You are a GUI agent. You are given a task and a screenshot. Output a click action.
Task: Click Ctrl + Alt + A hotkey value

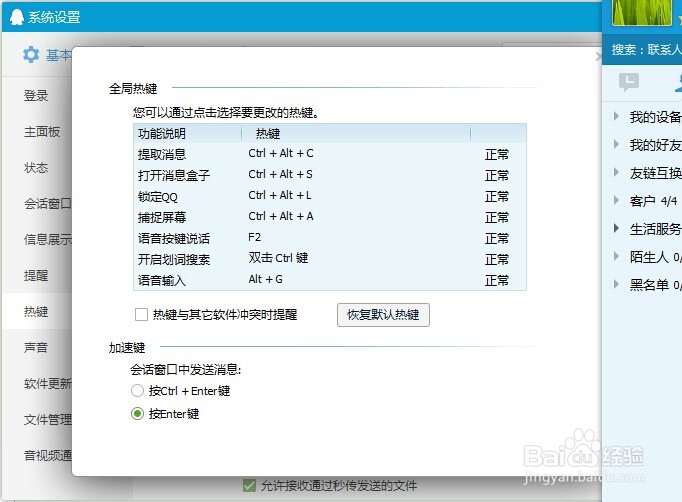click(281, 216)
